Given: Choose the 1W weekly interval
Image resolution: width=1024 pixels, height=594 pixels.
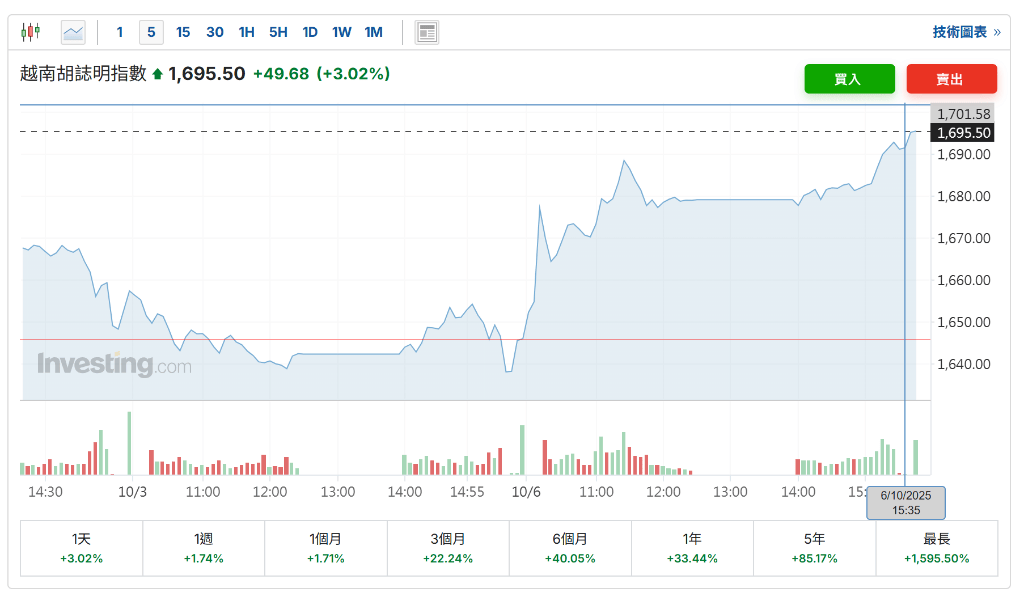Looking at the screenshot, I should (x=341, y=31).
